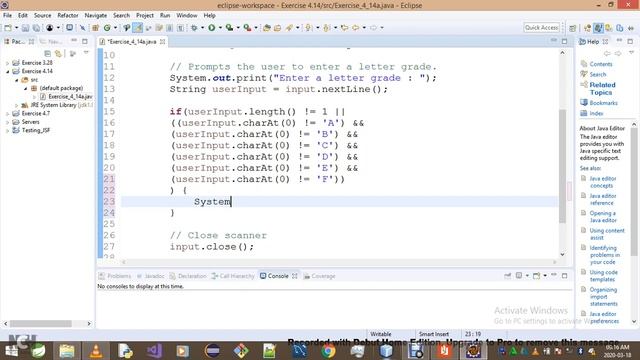Switch to the Call Hierarchy tab
Image resolution: width=640 pixels, height=360 pixels.
(233, 276)
